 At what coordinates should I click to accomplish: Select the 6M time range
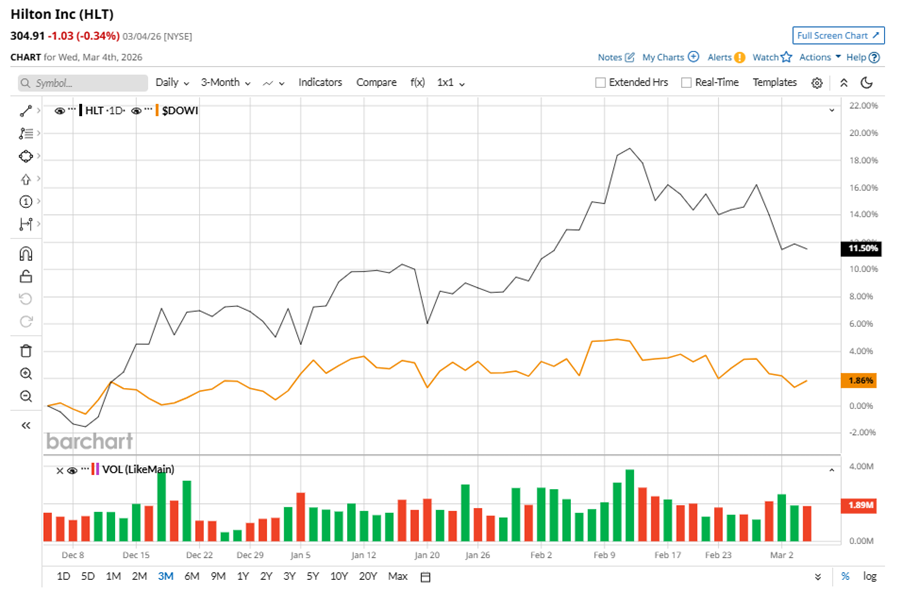(x=192, y=576)
